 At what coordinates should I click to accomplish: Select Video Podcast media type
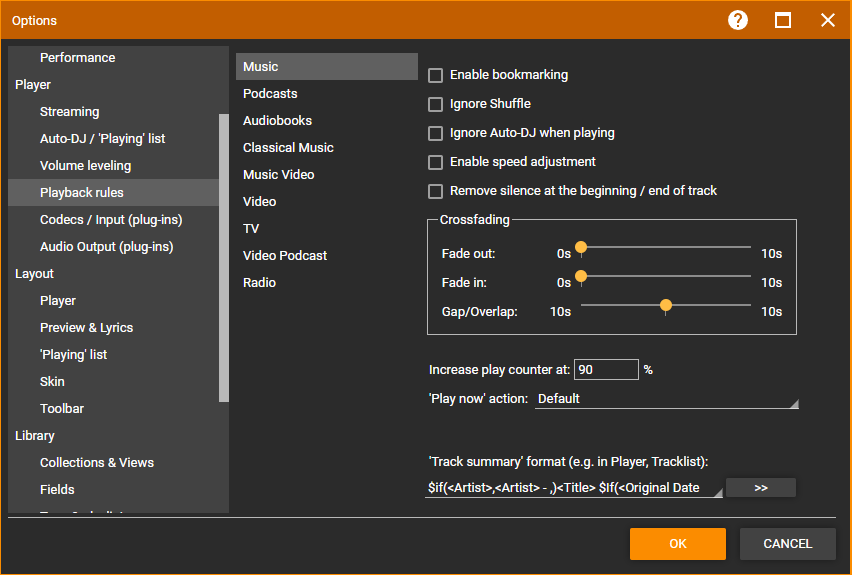pos(327,255)
